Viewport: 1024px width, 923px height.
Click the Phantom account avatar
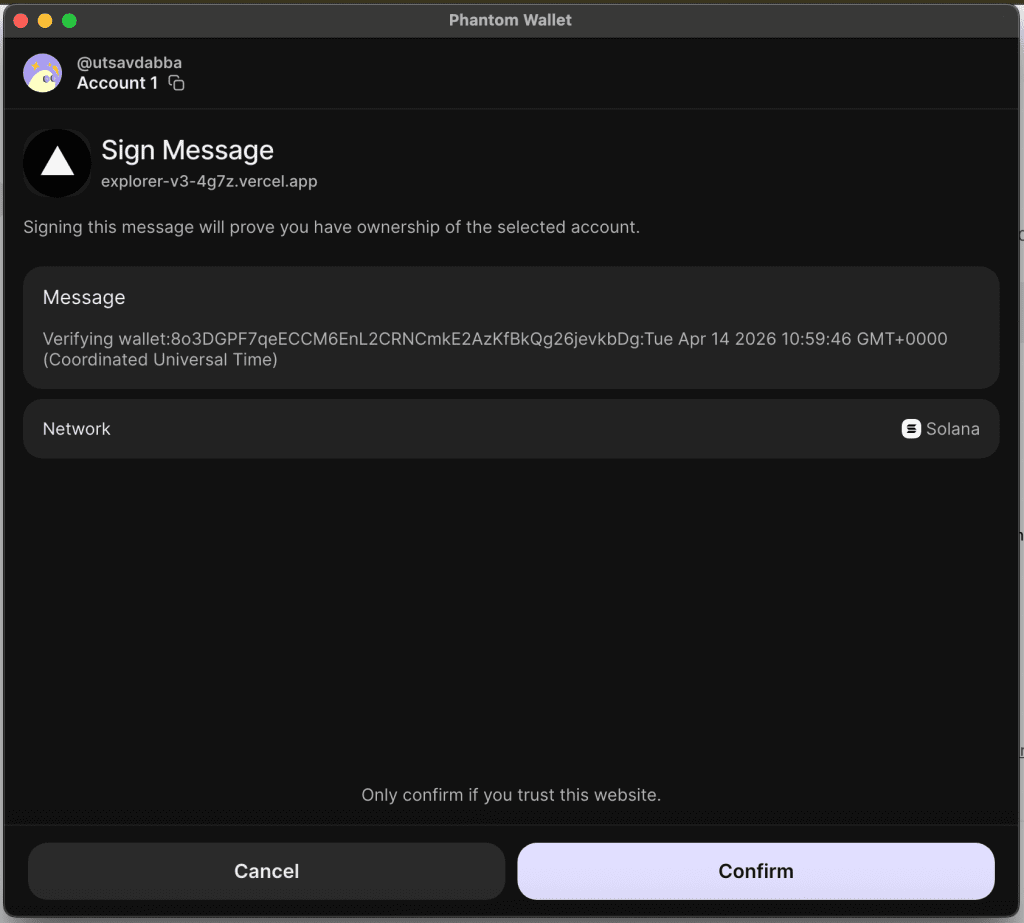(x=43, y=73)
